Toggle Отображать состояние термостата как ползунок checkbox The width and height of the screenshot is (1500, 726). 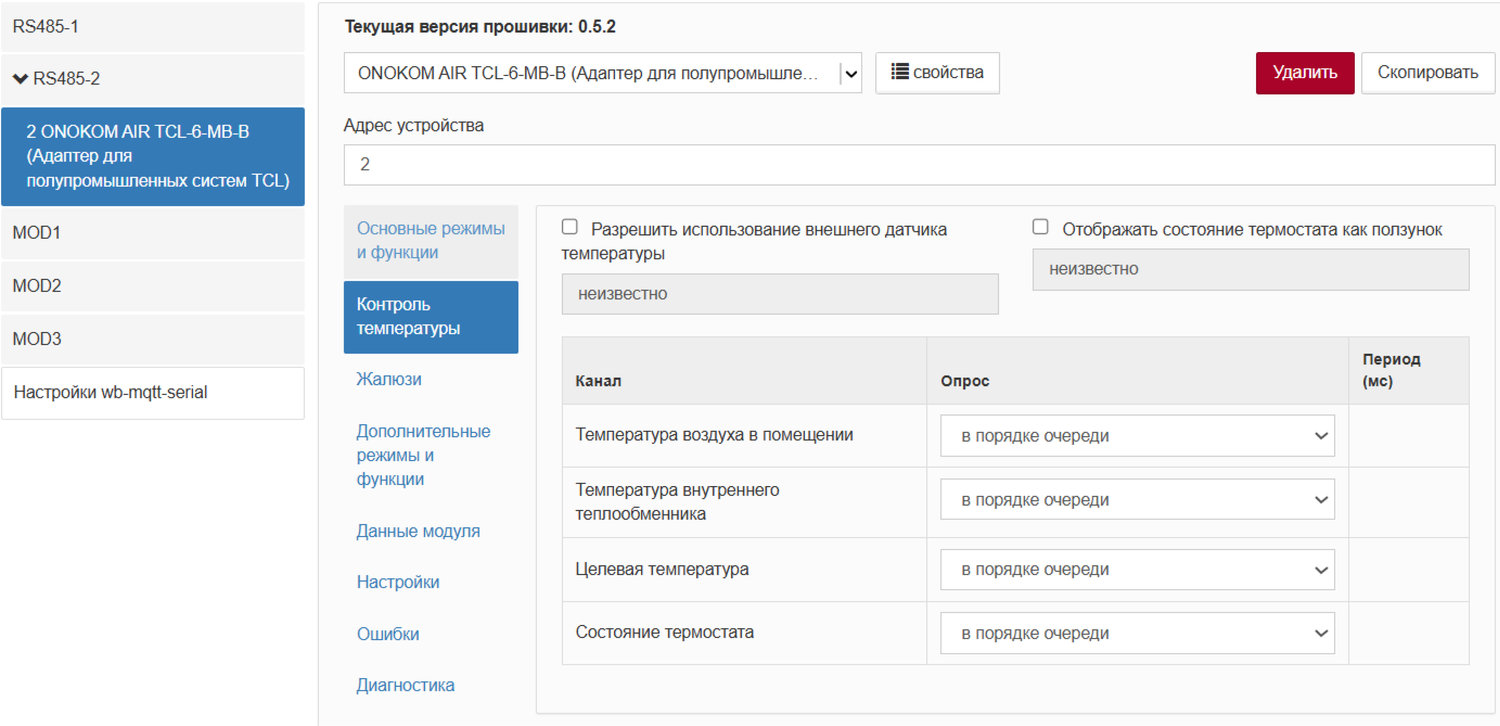pyautogui.click(x=1040, y=228)
